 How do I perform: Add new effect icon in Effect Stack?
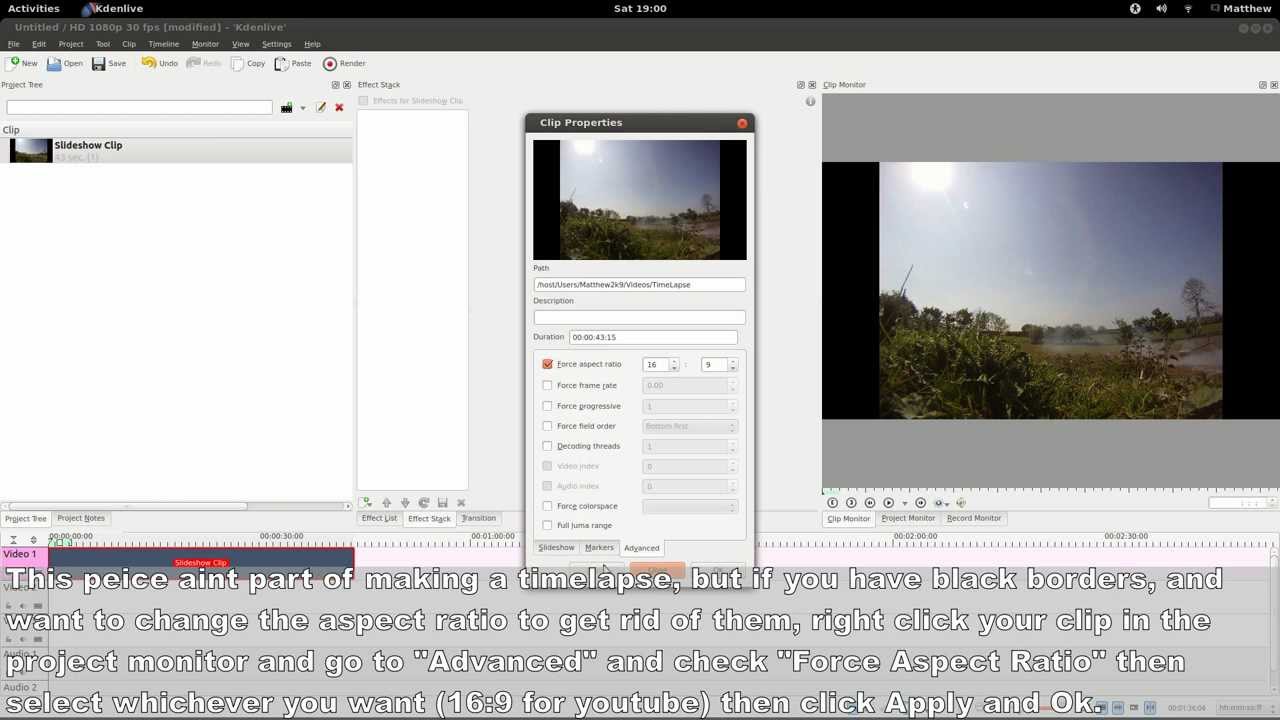tap(366, 503)
